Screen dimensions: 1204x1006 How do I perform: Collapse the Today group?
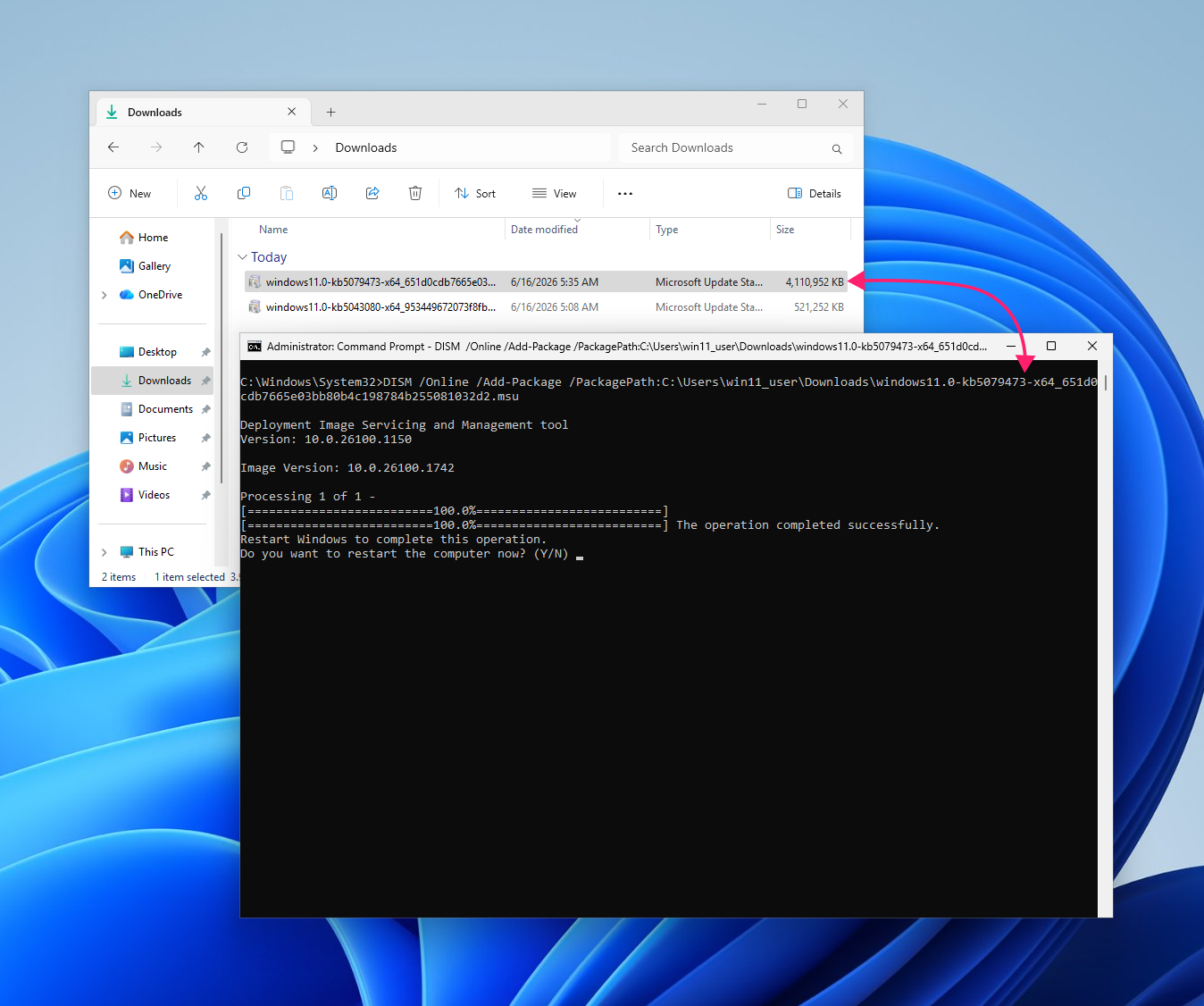pos(242,257)
